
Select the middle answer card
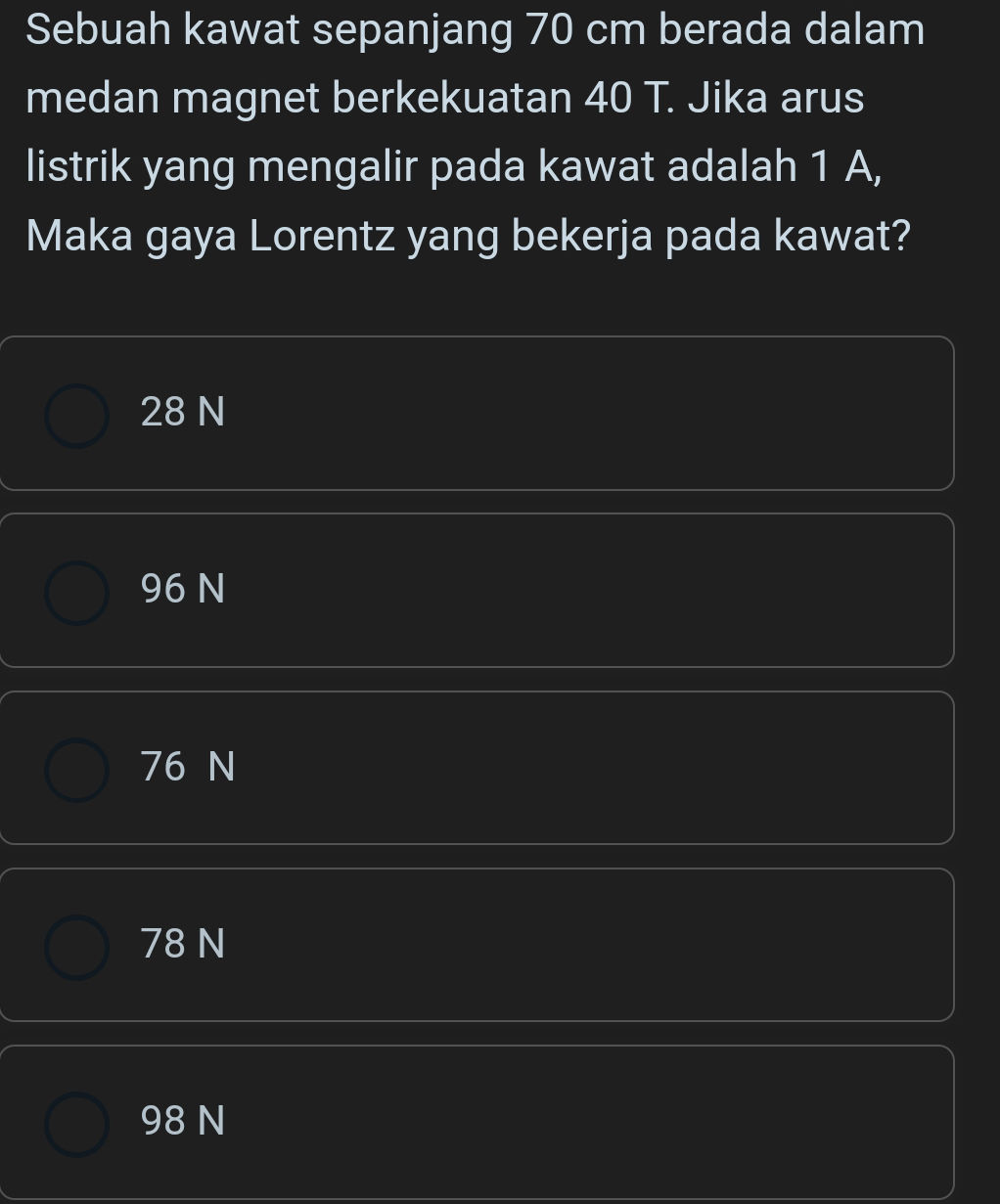(477, 767)
